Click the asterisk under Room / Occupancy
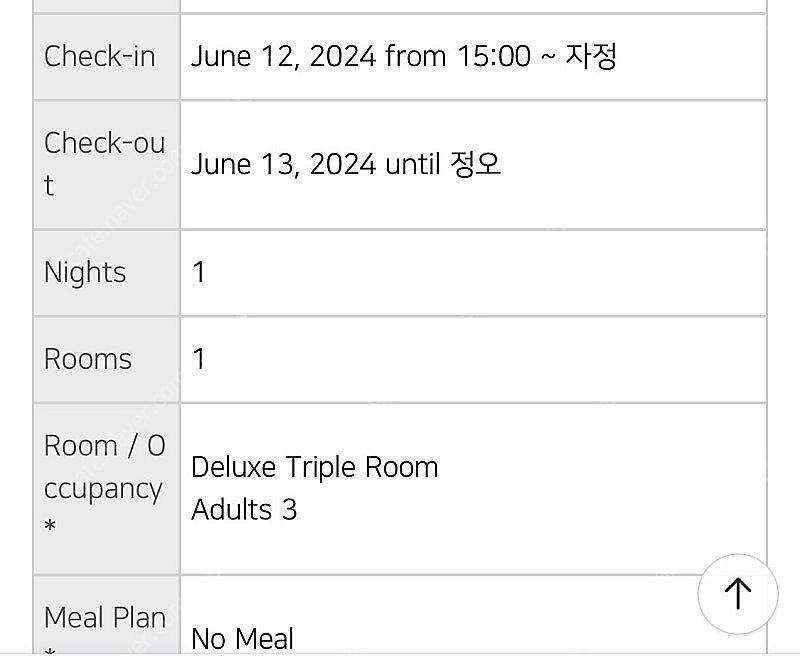 tap(50, 525)
